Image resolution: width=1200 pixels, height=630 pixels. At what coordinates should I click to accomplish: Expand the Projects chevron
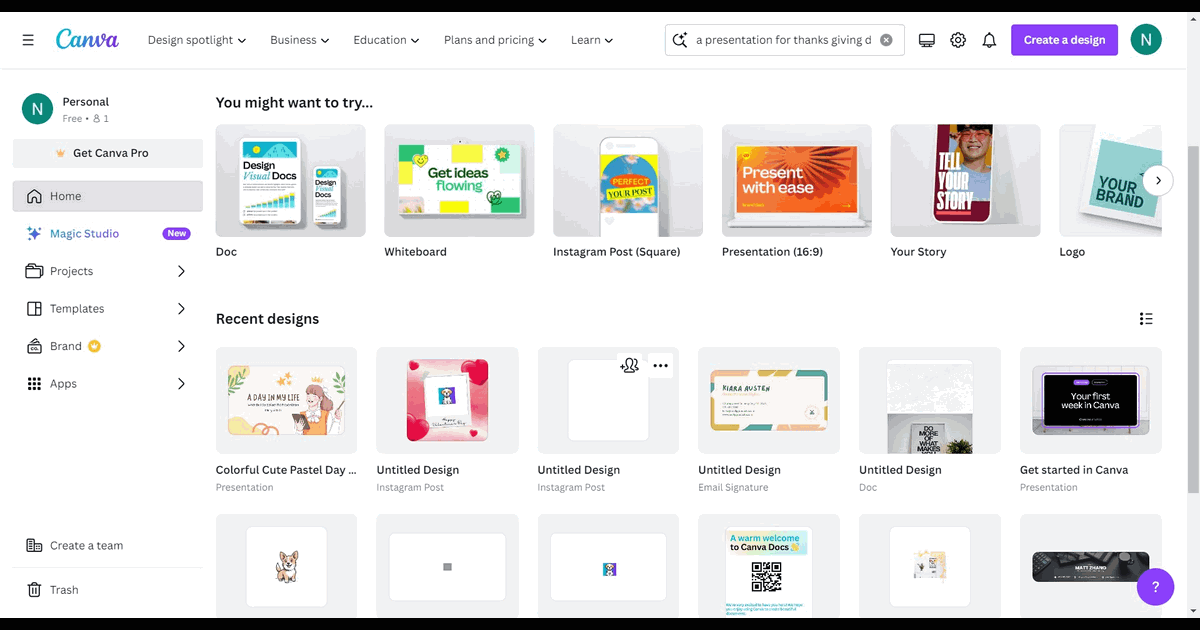click(181, 271)
